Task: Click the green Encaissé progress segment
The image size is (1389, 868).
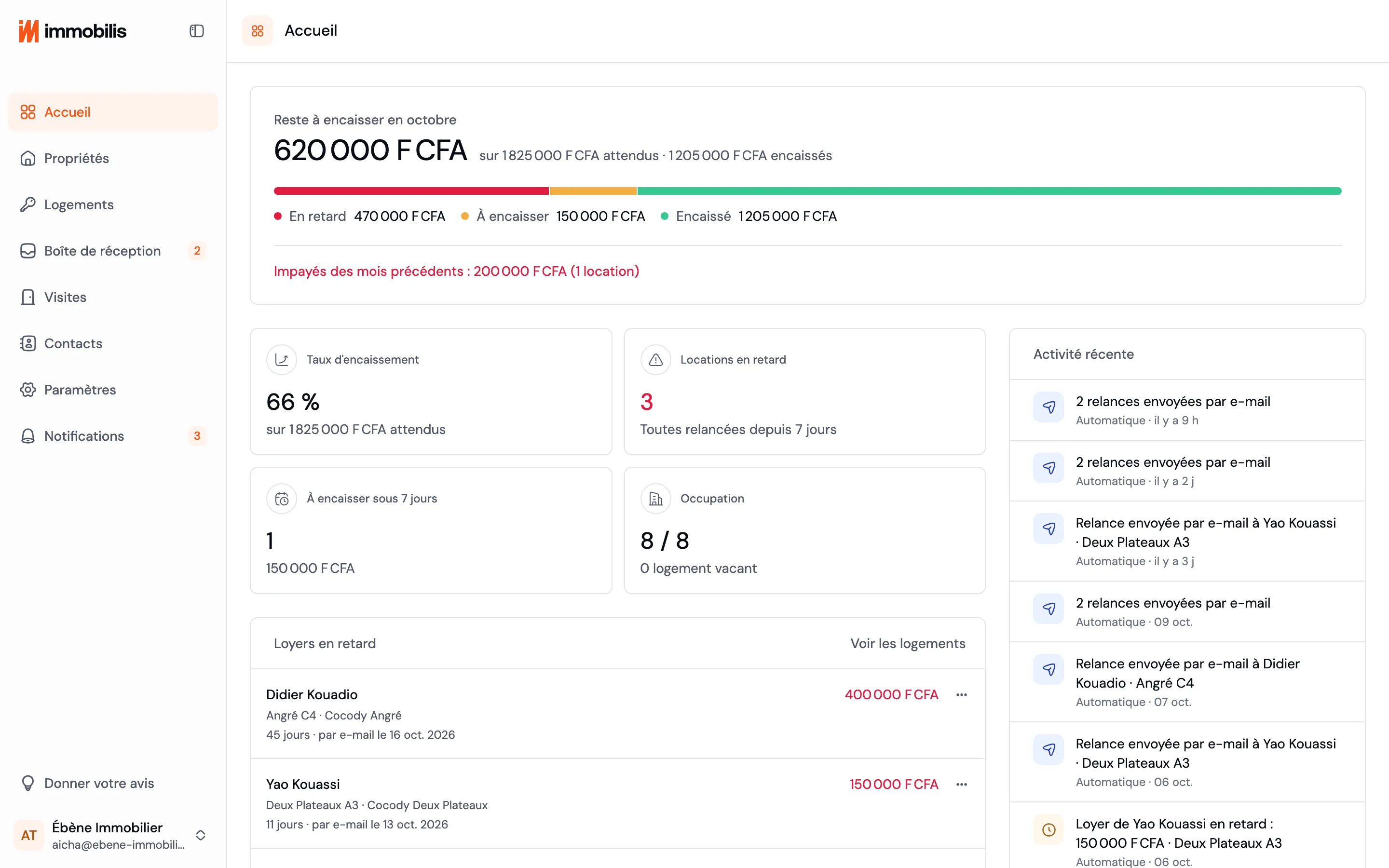Action: click(x=990, y=190)
